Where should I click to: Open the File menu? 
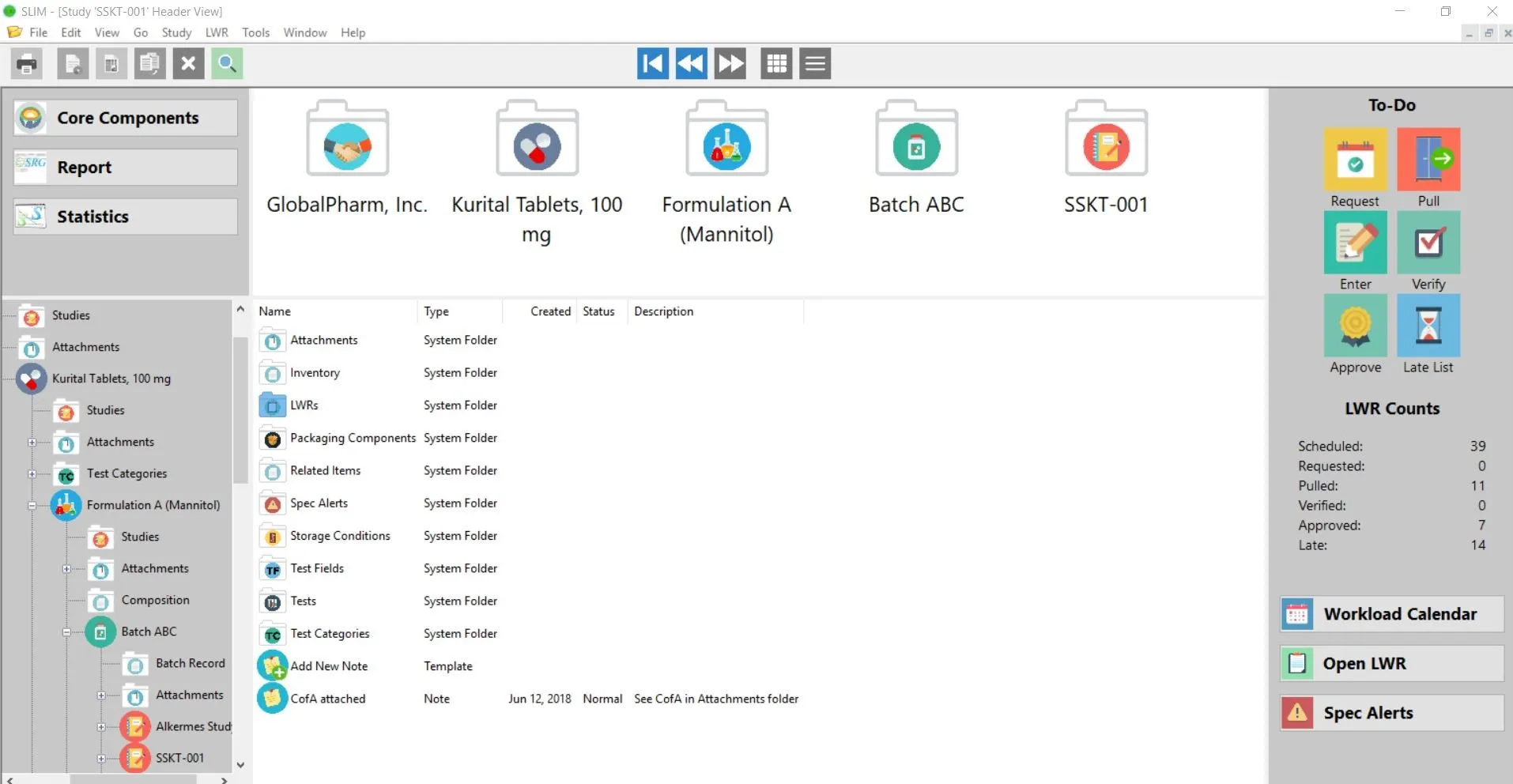coord(38,32)
